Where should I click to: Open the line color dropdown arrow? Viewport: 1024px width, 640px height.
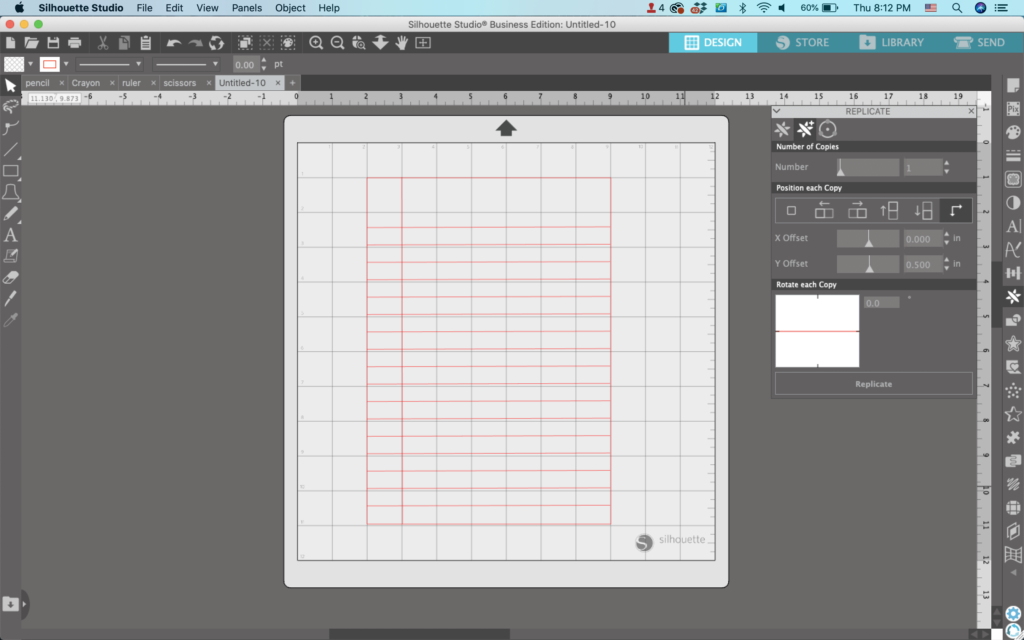point(66,64)
